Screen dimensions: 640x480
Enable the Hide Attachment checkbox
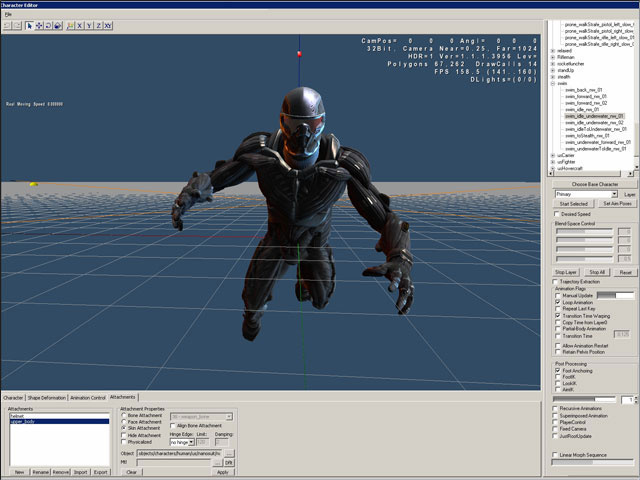(123, 435)
